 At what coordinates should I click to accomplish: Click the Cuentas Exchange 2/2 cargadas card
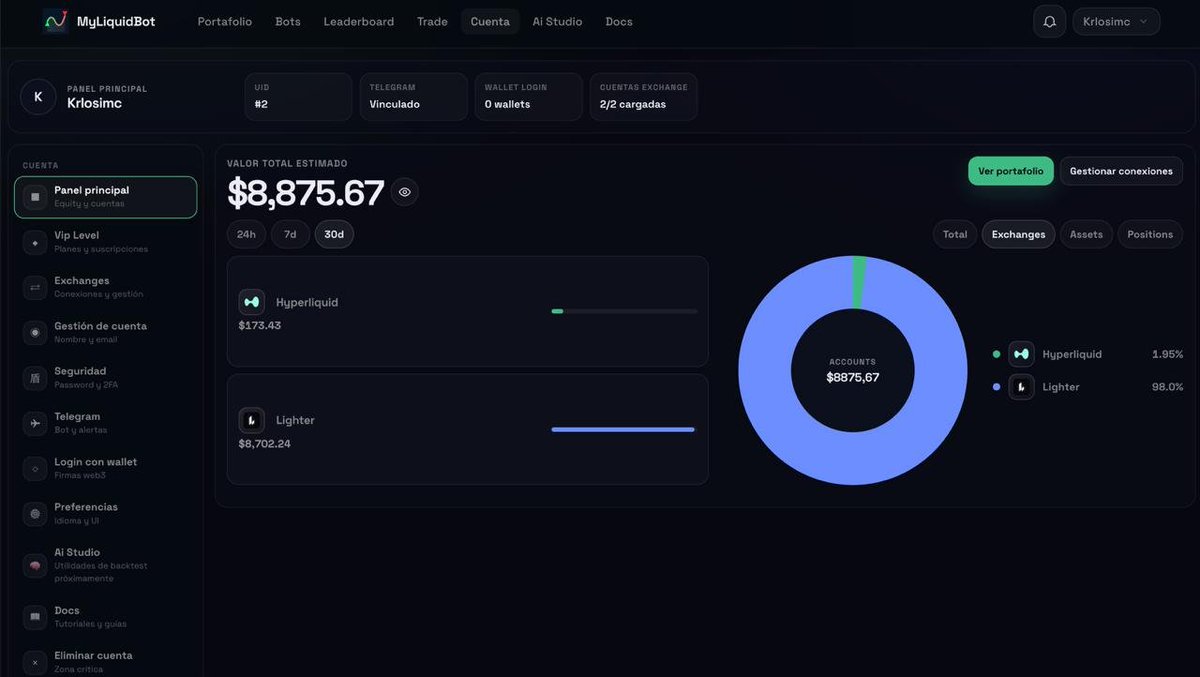pyautogui.click(x=643, y=97)
